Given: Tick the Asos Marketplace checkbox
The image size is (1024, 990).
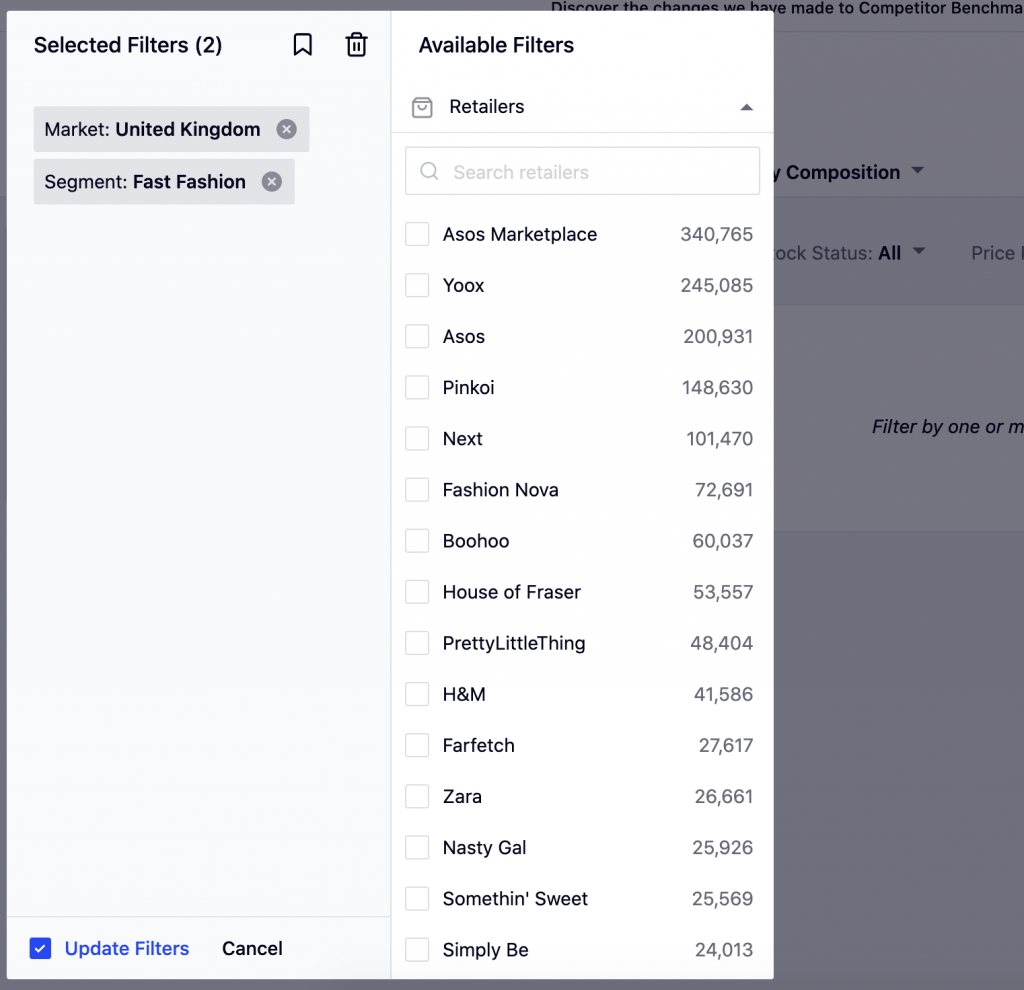Looking at the screenshot, I should click(x=417, y=234).
